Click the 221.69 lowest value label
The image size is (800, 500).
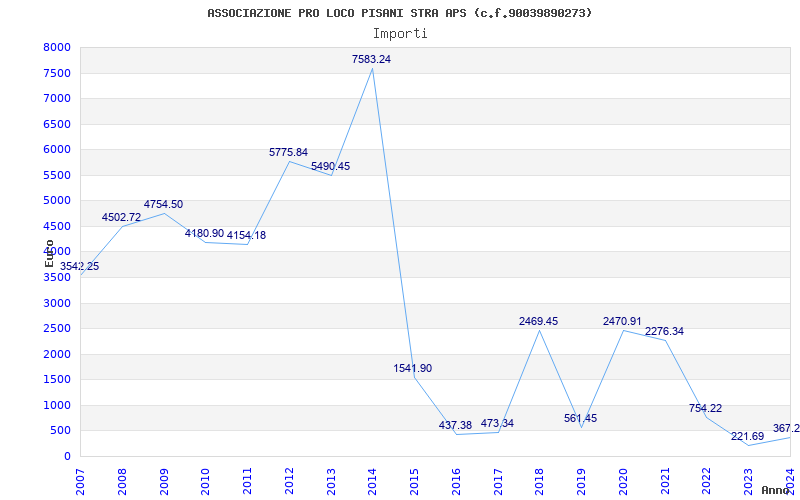click(747, 436)
